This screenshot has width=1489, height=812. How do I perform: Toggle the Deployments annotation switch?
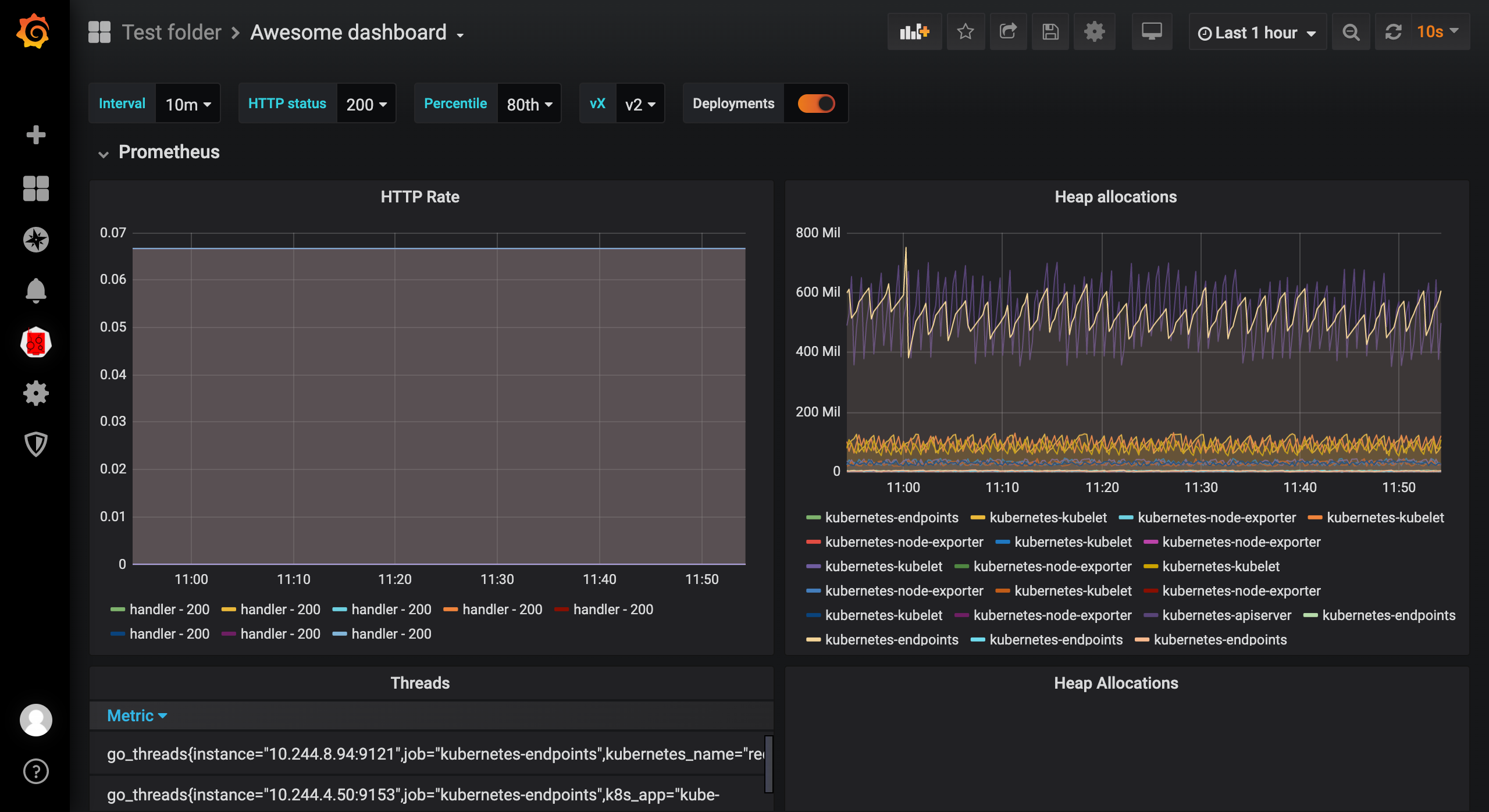(x=816, y=104)
